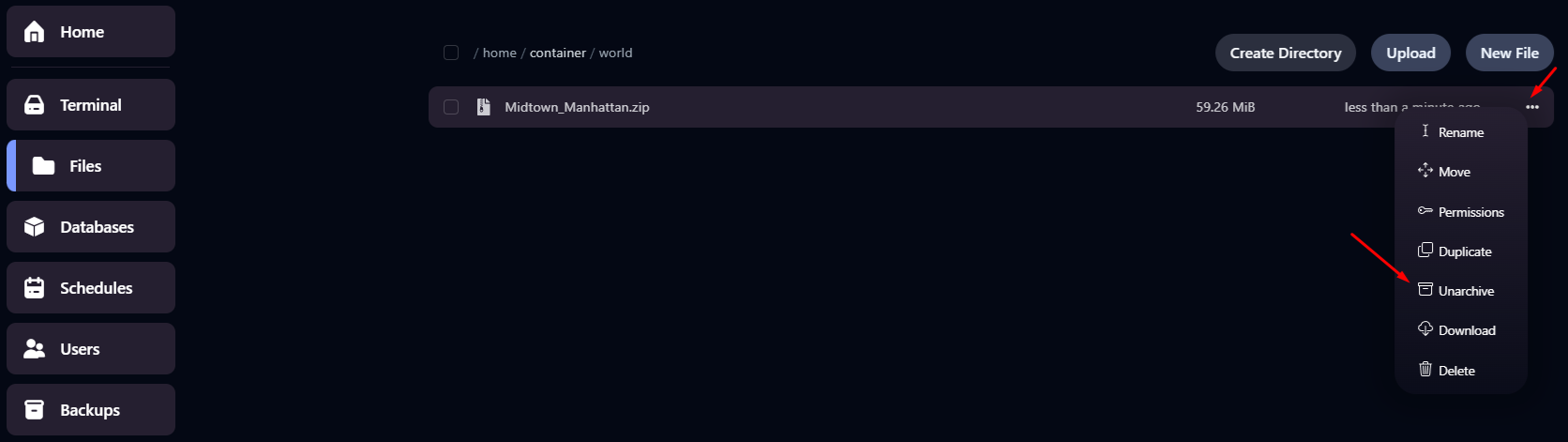Viewport: 1568px width, 442px height.
Task: Click the Schedules calendar icon
Action: pyautogui.click(x=35, y=288)
